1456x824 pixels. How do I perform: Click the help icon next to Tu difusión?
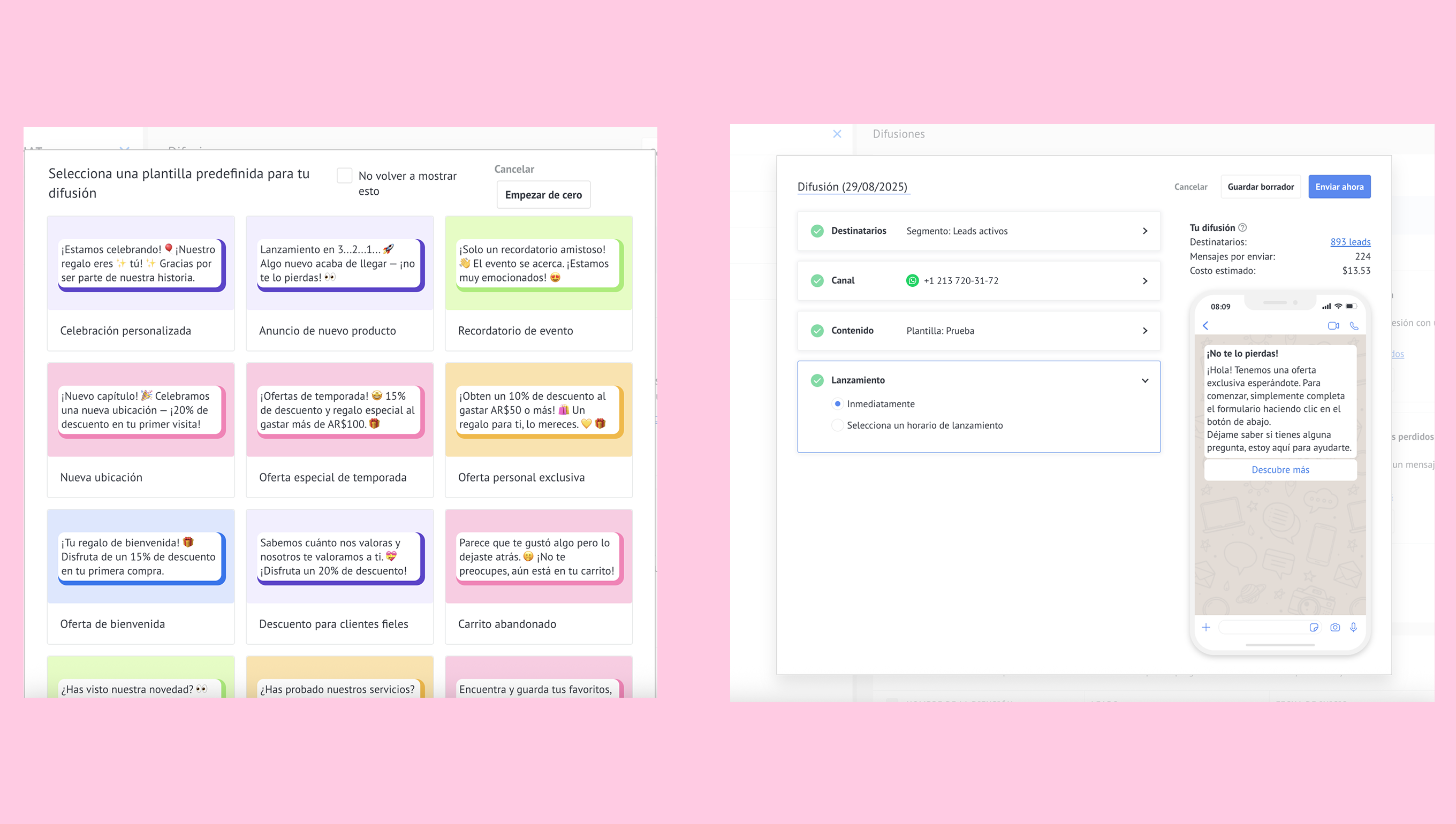1242,227
